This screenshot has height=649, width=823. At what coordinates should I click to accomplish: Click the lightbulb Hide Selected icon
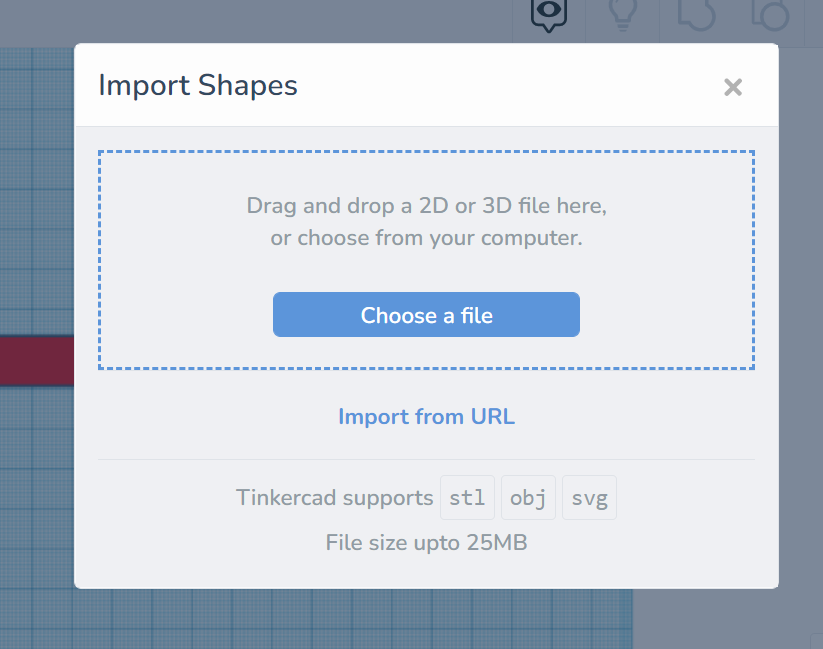pyautogui.click(x=623, y=14)
